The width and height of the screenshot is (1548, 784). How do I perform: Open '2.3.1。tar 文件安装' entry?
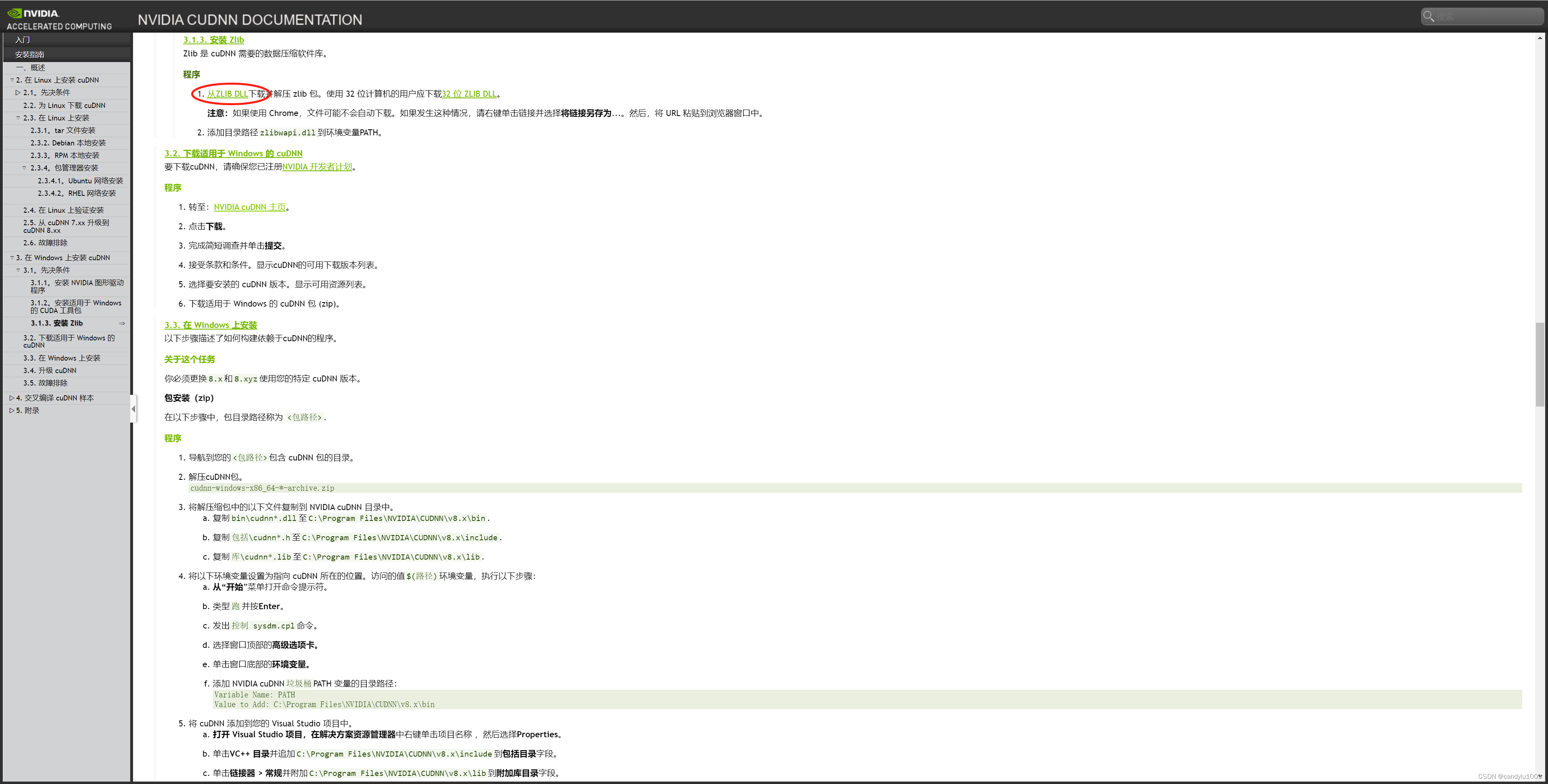point(63,131)
